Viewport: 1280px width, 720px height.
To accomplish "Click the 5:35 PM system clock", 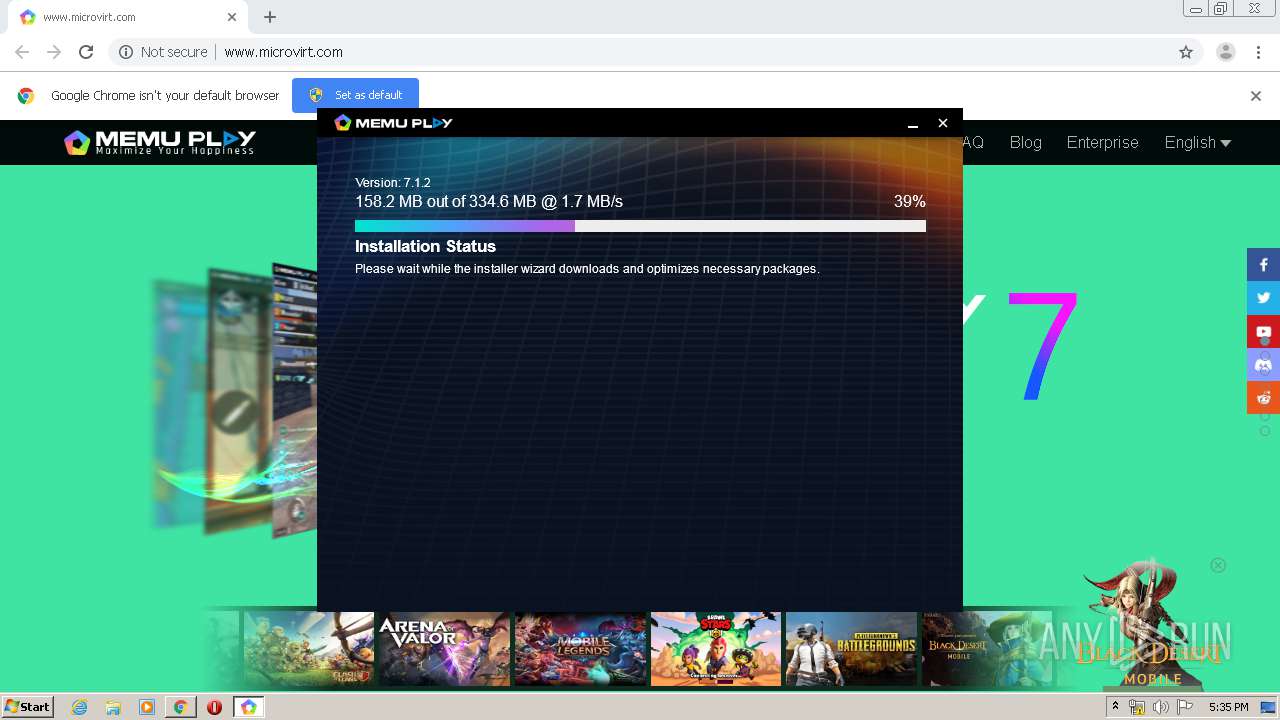I will [1228, 707].
